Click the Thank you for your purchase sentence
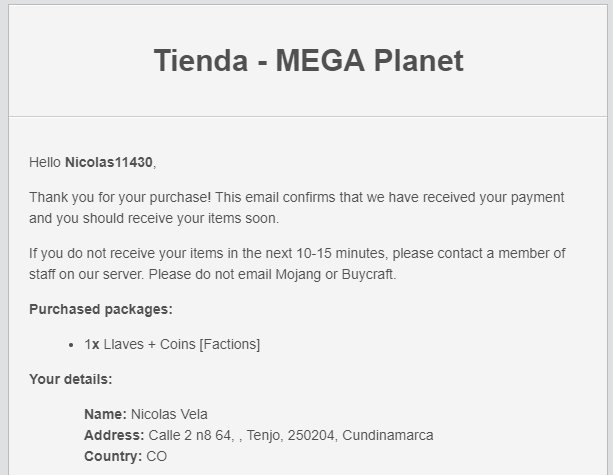This screenshot has height=475, width=613. coord(120,197)
